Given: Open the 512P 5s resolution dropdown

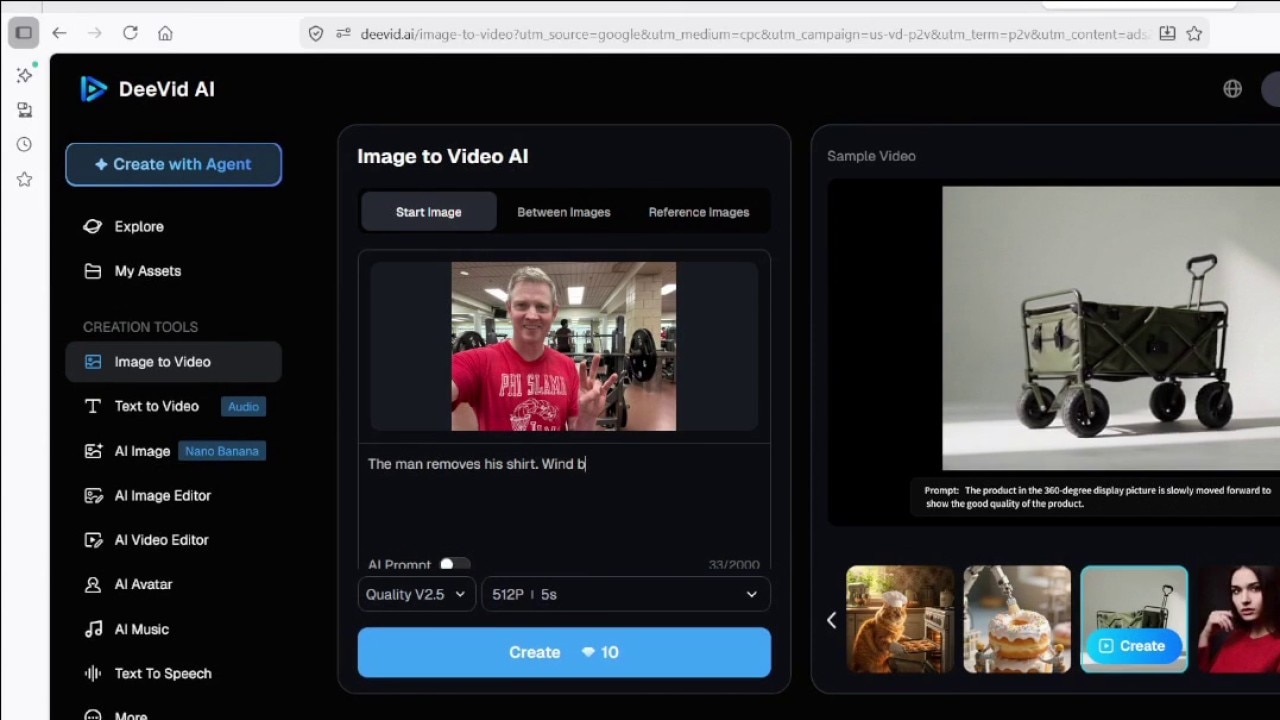Looking at the screenshot, I should pos(625,594).
